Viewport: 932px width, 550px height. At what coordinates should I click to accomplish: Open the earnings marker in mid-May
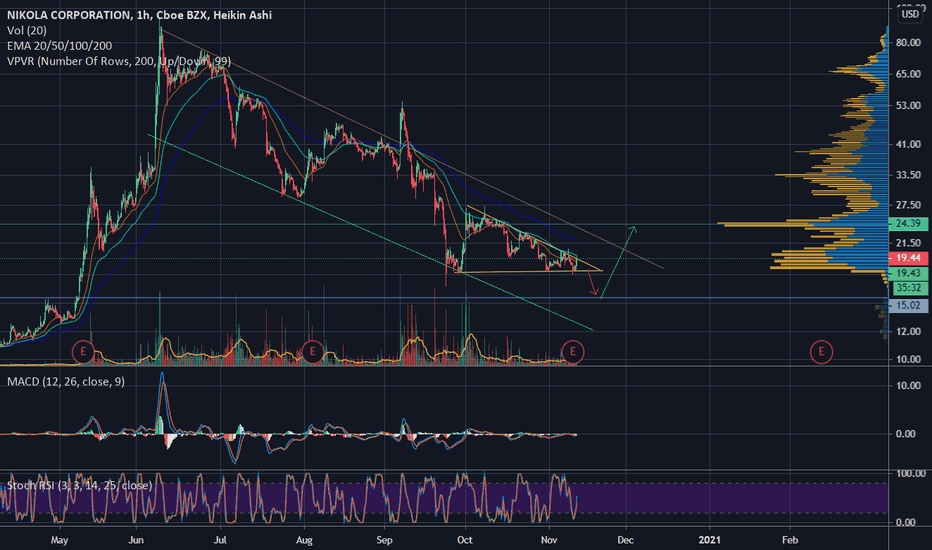[83, 351]
